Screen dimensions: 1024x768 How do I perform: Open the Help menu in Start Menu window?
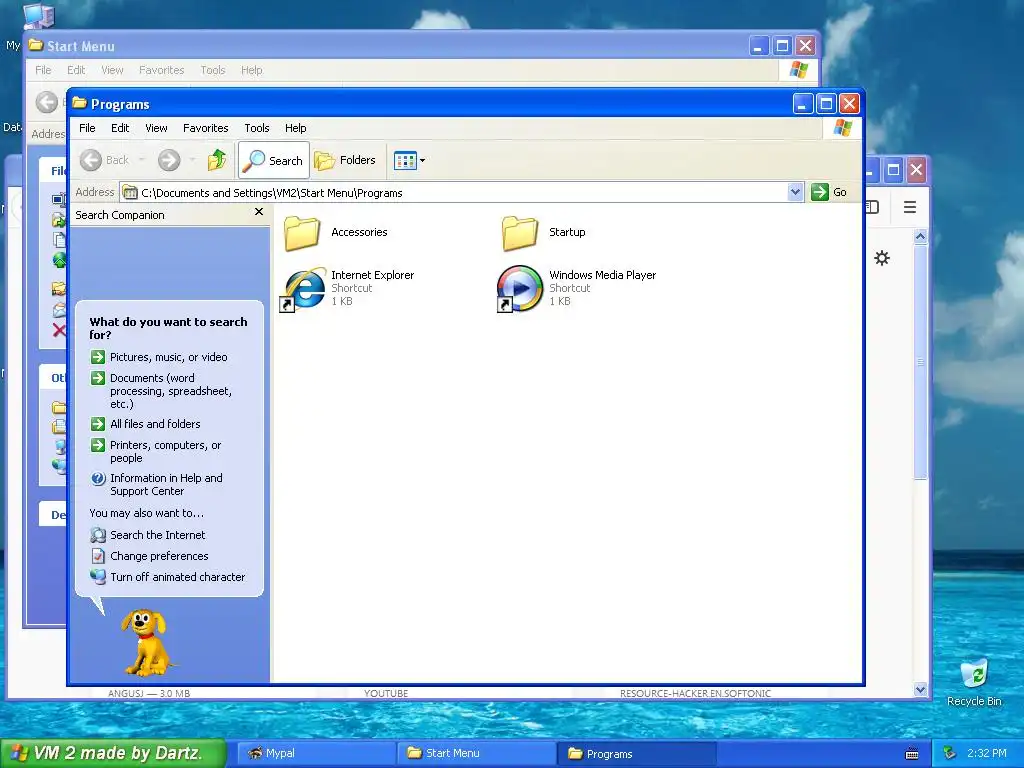[x=251, y=70]
